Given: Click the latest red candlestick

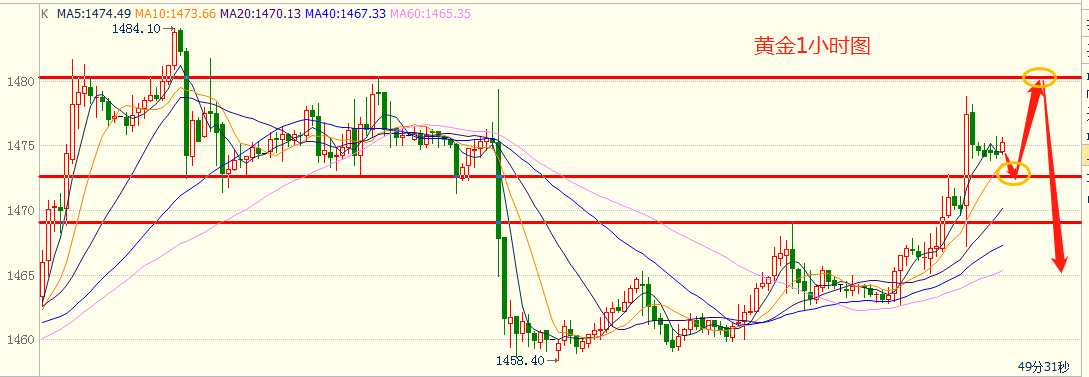Looking at the screenshot, I should click(1002, 145).
